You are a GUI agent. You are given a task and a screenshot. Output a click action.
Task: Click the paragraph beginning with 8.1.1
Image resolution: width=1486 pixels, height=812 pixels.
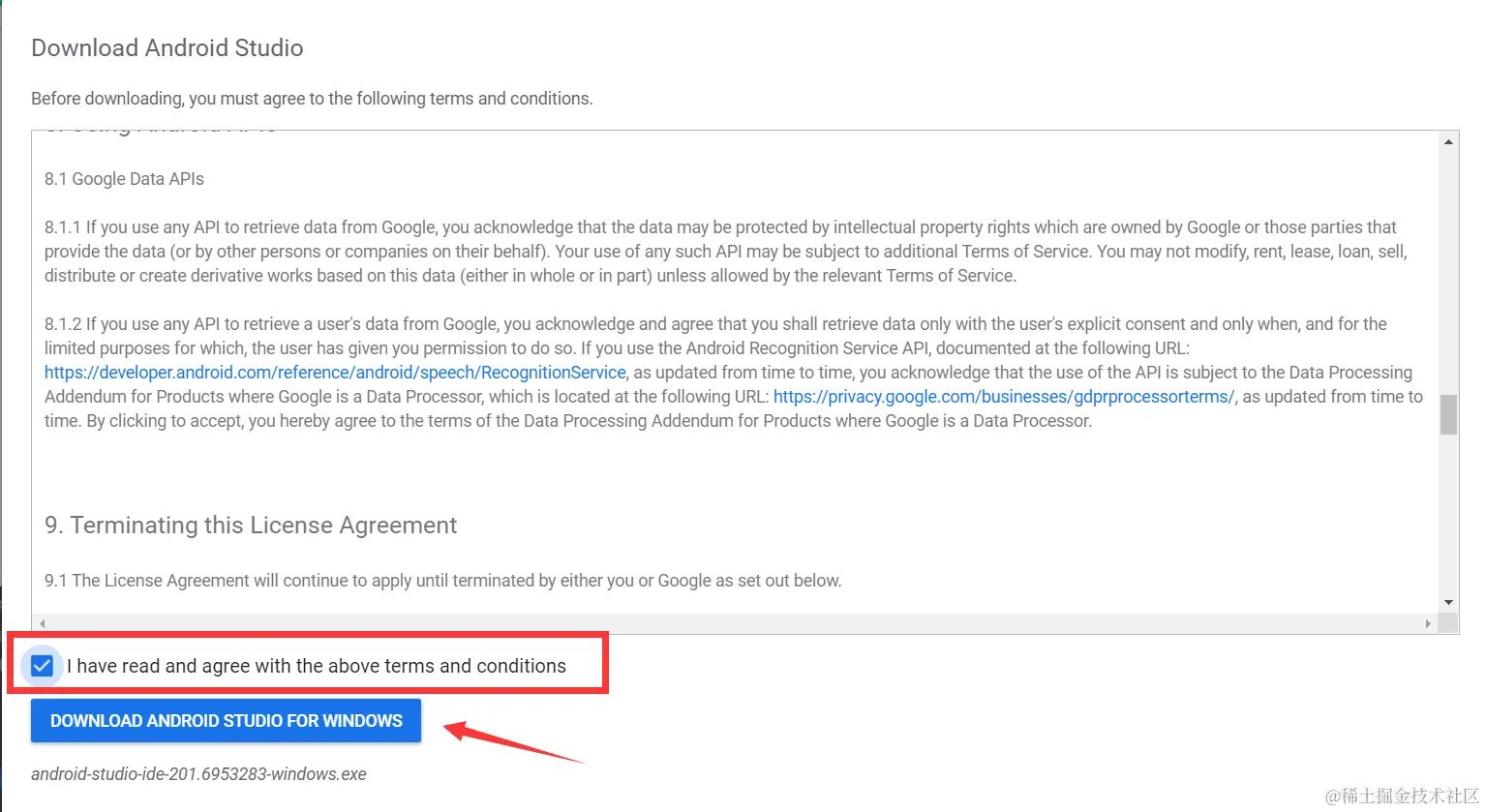(x=726, y=252)
